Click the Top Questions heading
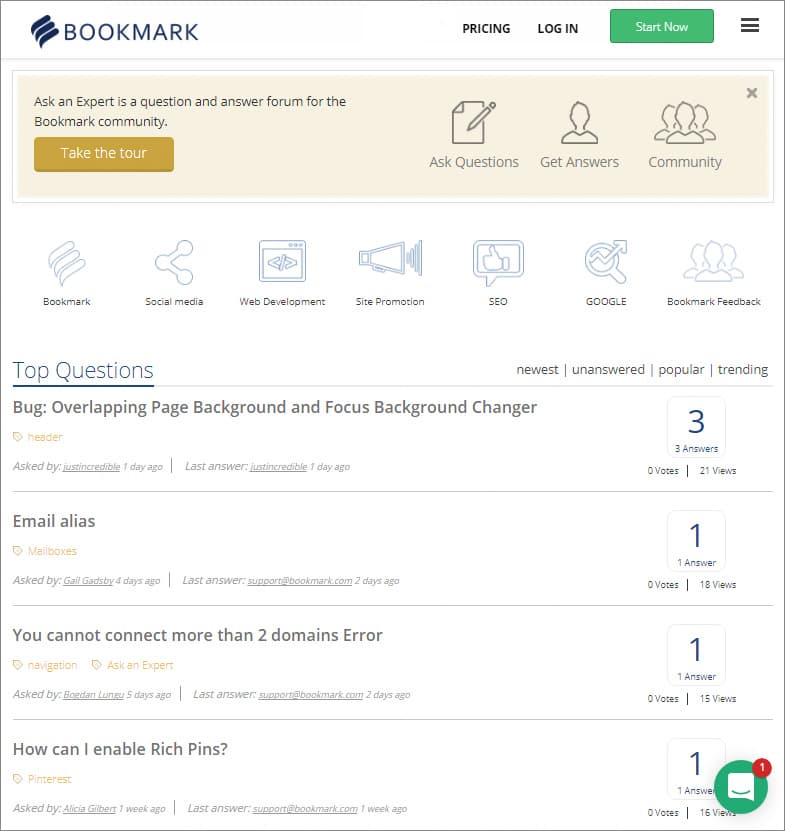This screenshot has width=785, height=831. [x=83, y=370]
